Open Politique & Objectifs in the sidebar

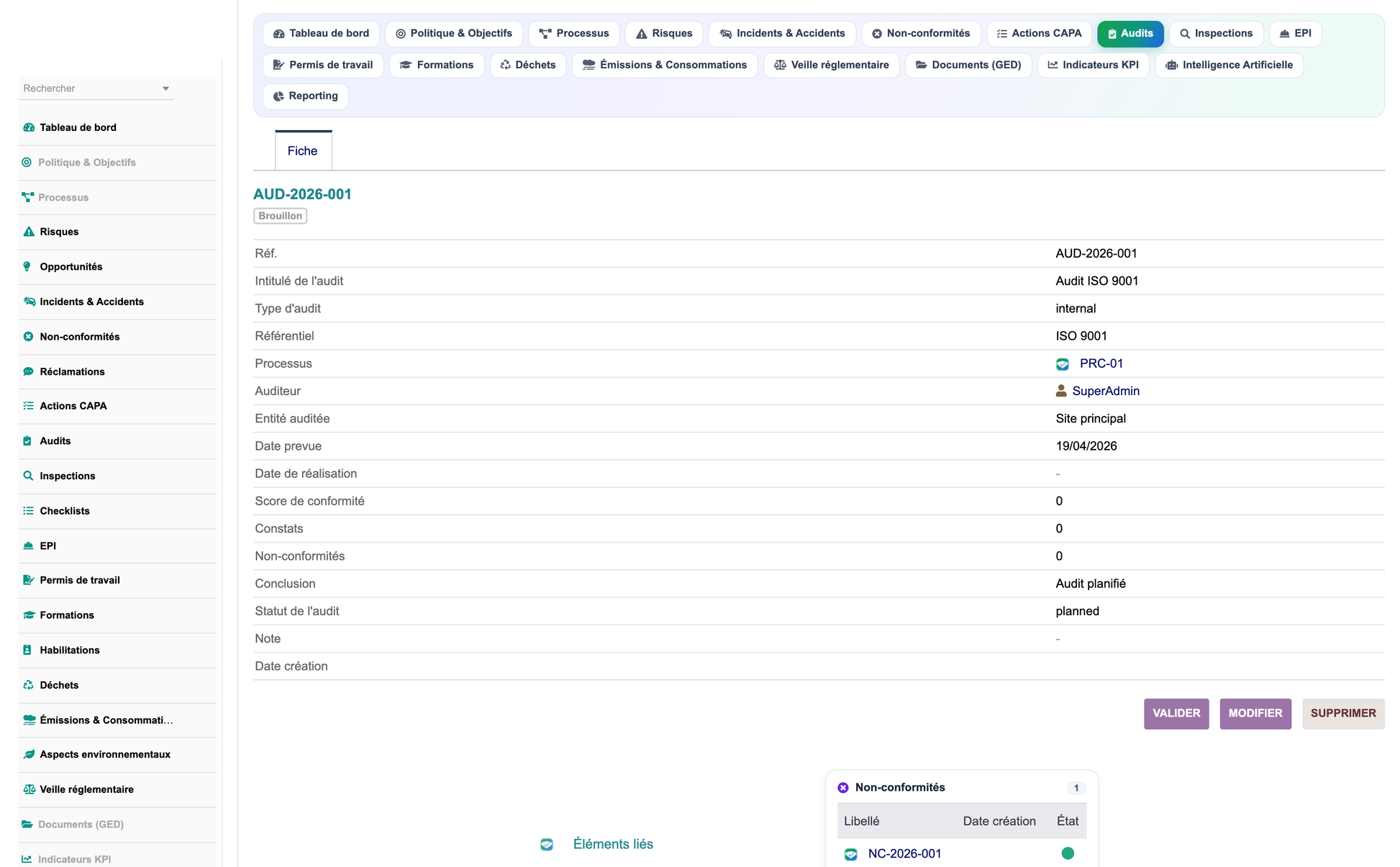(87, 163)
